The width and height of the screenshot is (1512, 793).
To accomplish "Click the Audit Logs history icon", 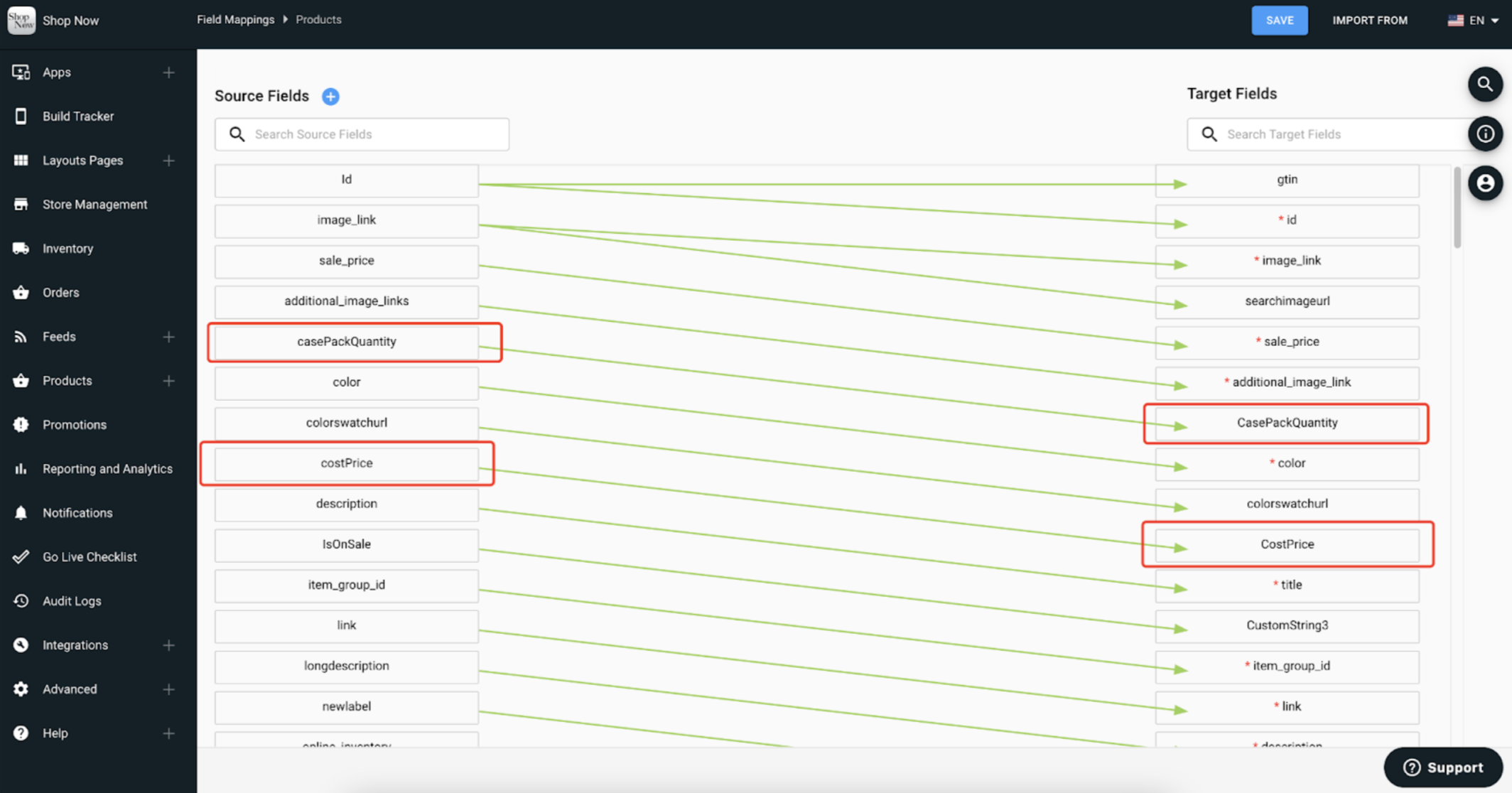I will tap(21, 601).
